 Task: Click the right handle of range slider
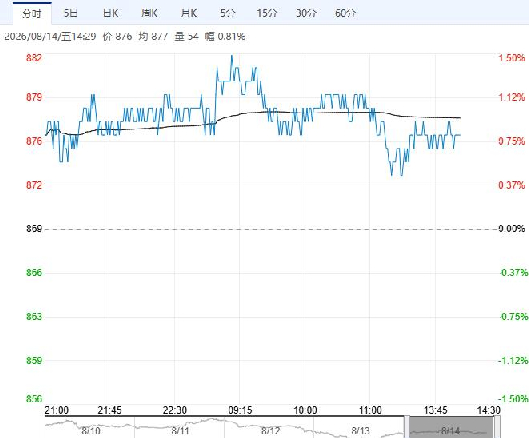497,427
